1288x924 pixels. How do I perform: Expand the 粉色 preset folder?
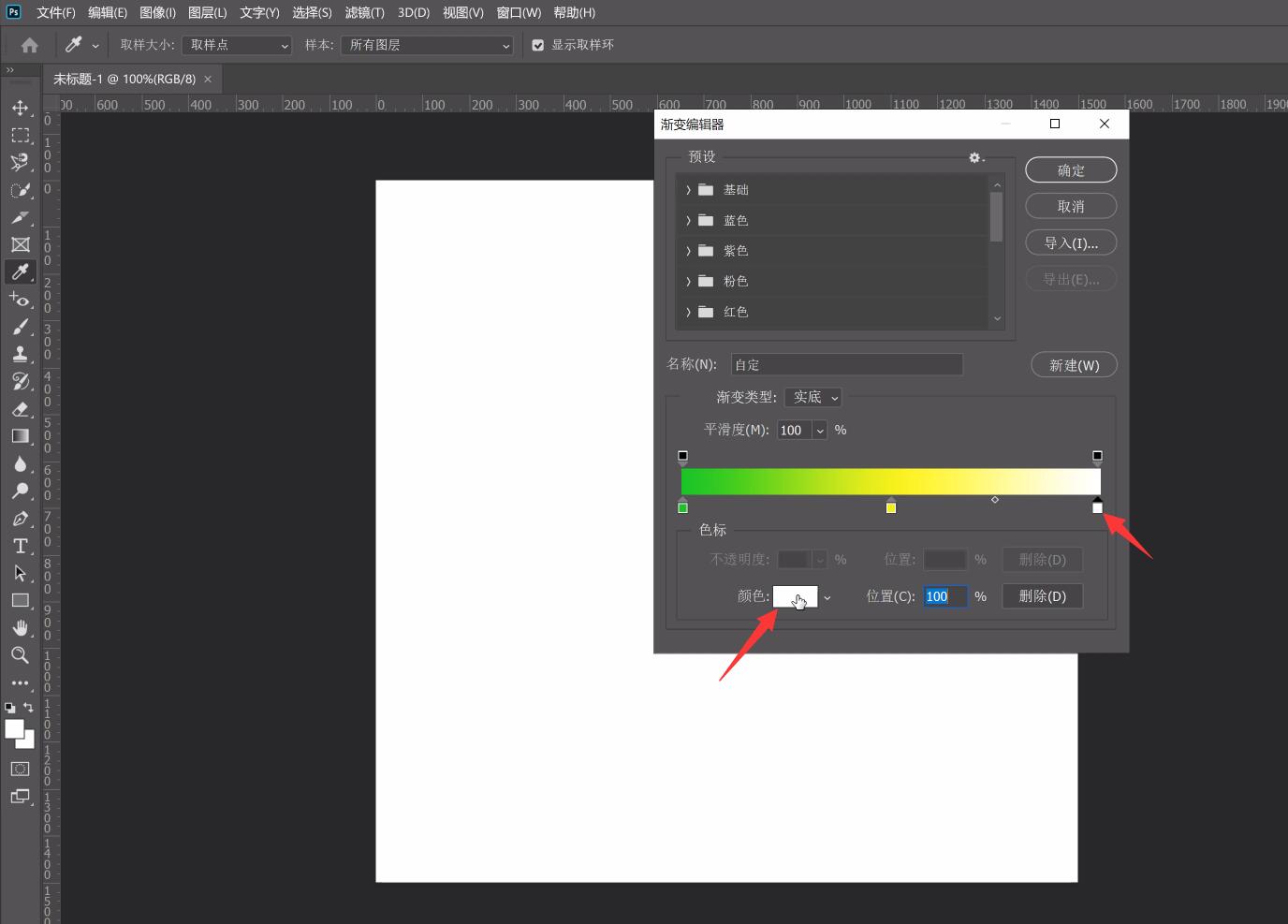pyautogui.click(x=688, y=282)
